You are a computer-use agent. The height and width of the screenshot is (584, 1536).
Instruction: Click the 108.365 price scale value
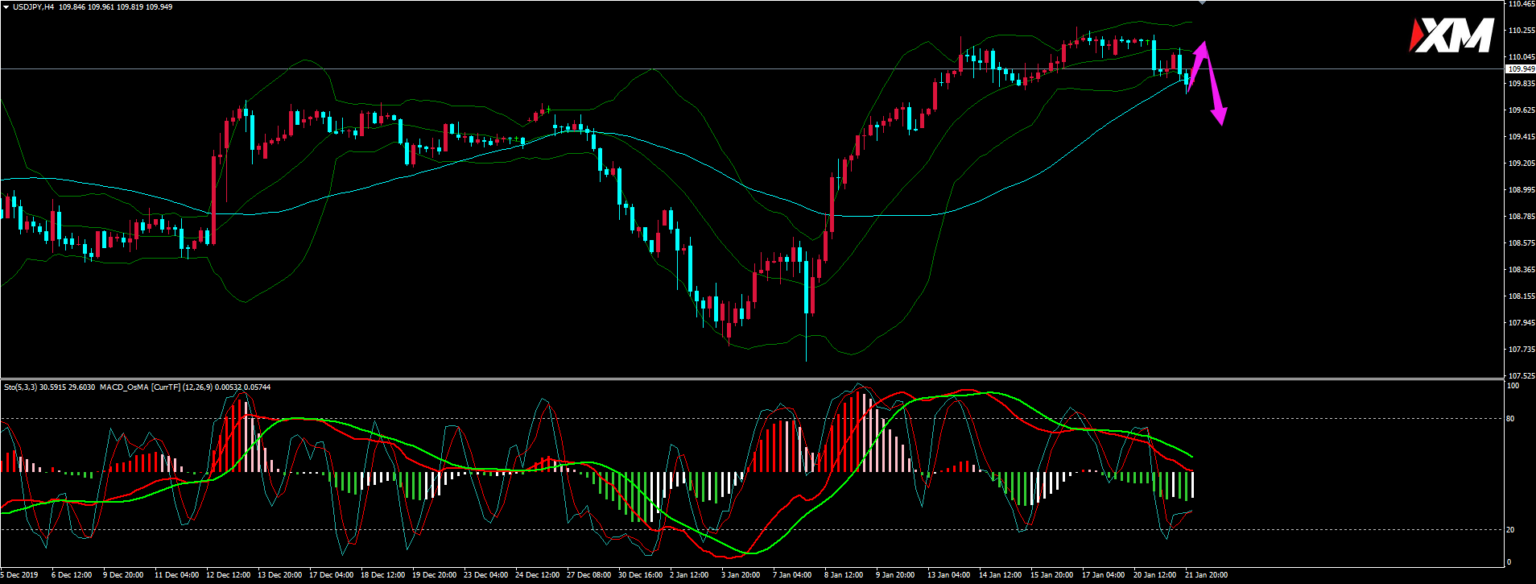(x=1519, y=270)
